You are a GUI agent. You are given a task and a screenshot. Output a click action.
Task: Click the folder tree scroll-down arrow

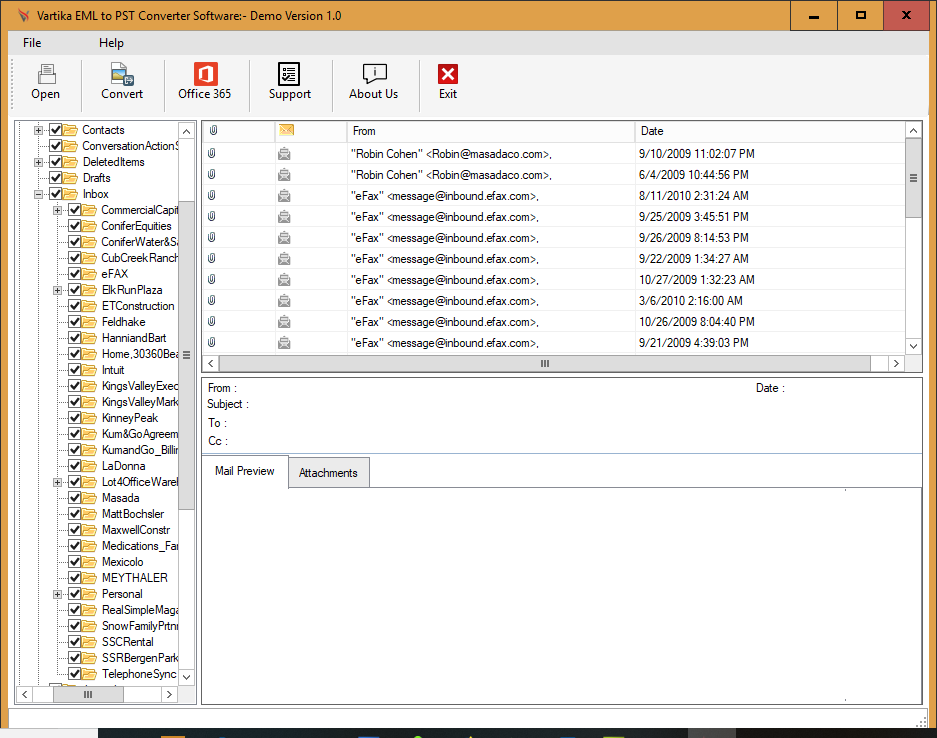pos(186,676)
